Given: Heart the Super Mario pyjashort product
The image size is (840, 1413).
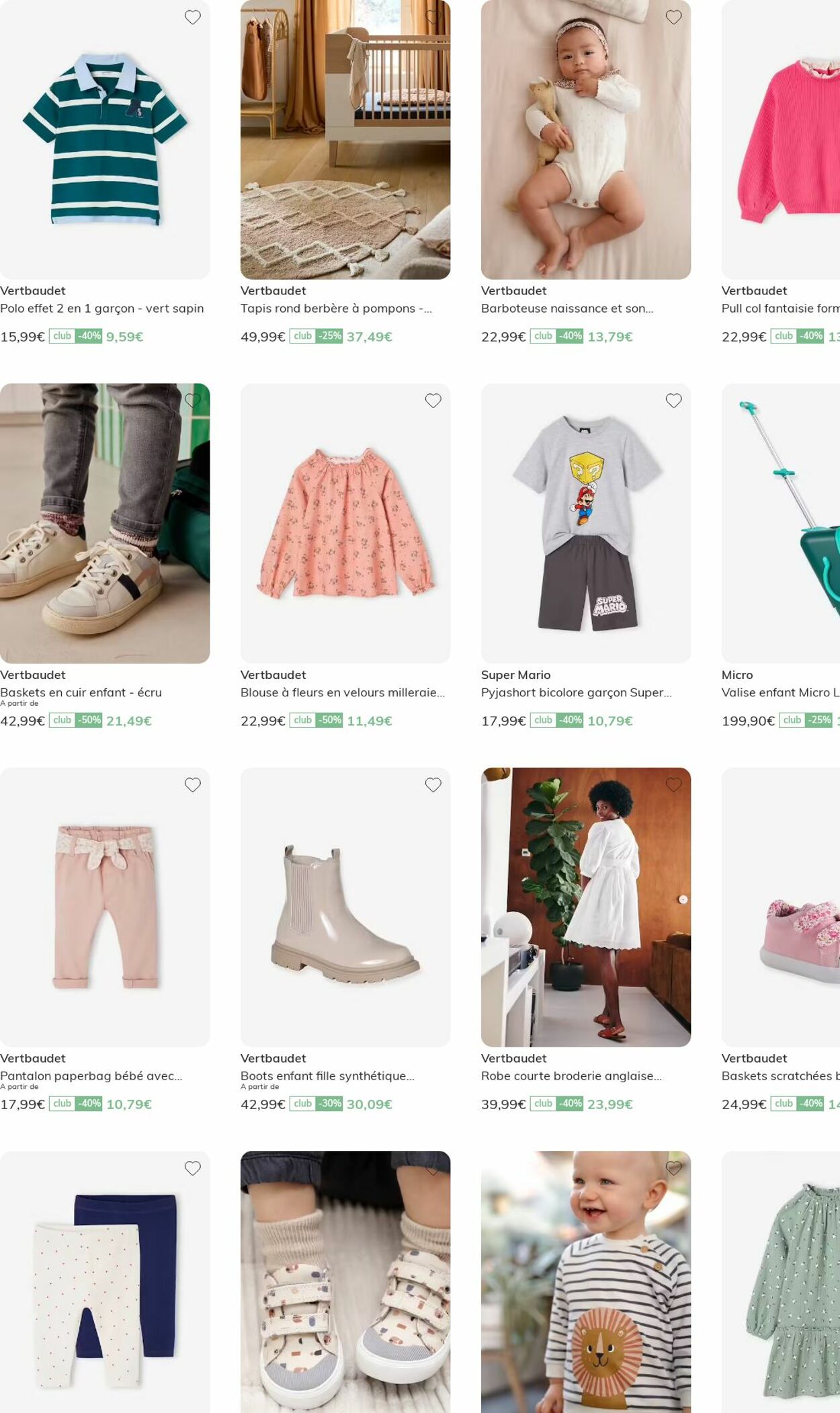Looking at the screenshot, I should coord(674,401).
